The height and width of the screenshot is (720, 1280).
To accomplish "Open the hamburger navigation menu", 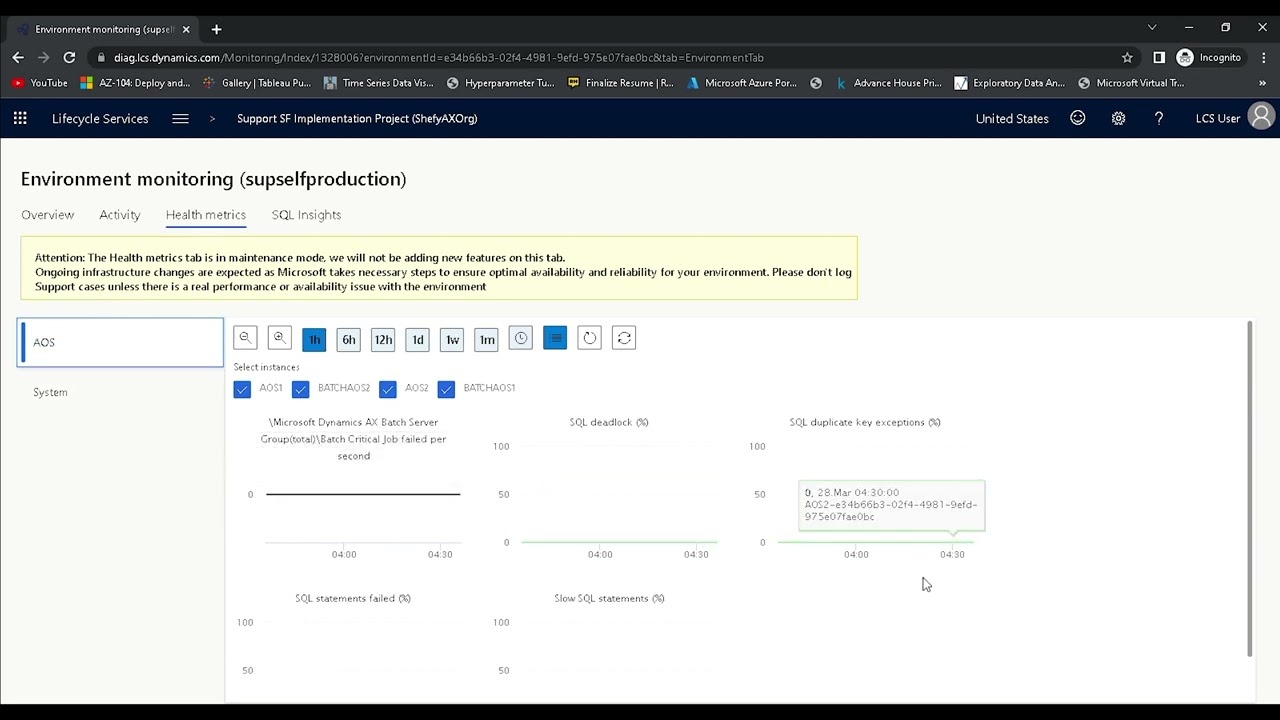I will tap(180, 118).
